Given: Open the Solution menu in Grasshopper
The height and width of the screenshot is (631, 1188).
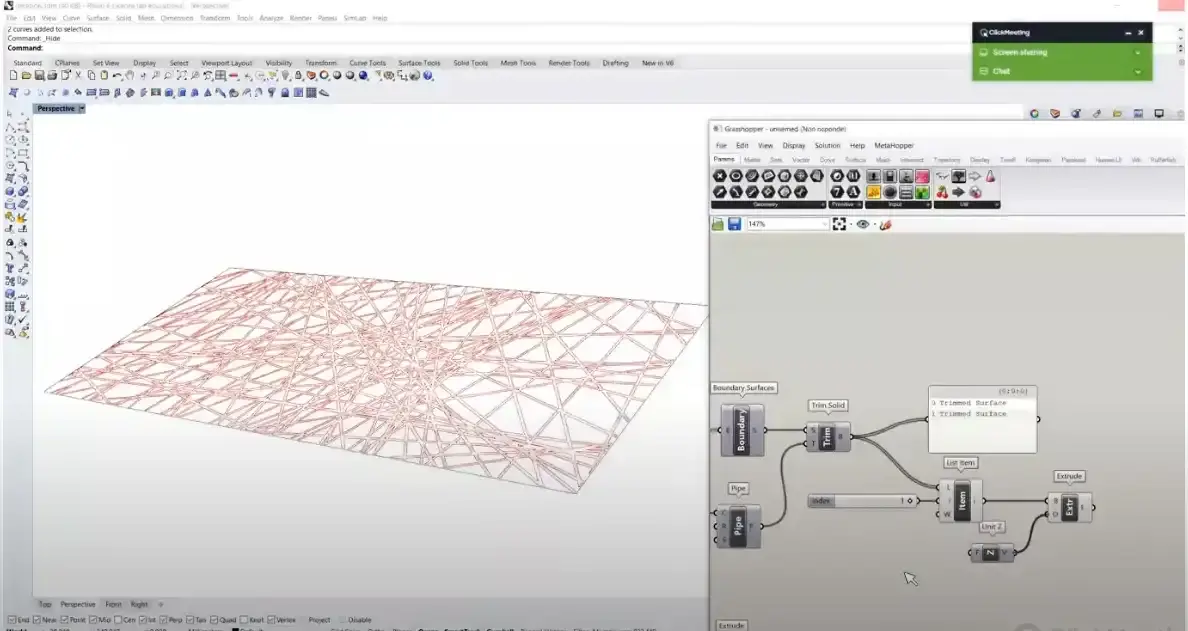Looking at the screenshot, I should [827, 145].
